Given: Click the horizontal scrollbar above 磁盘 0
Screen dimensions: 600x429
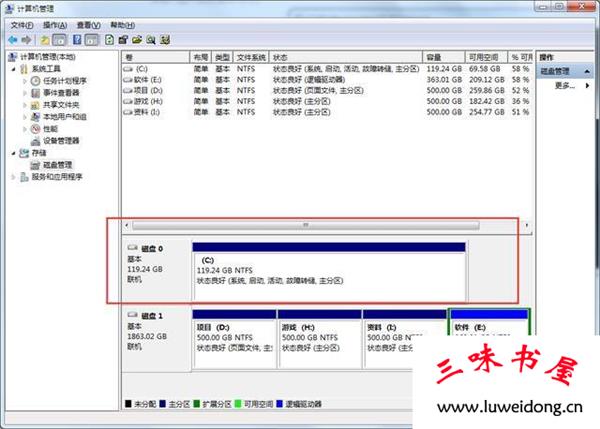Looking at the screenshot, I should pyautogui.click(x=306, y=225).
